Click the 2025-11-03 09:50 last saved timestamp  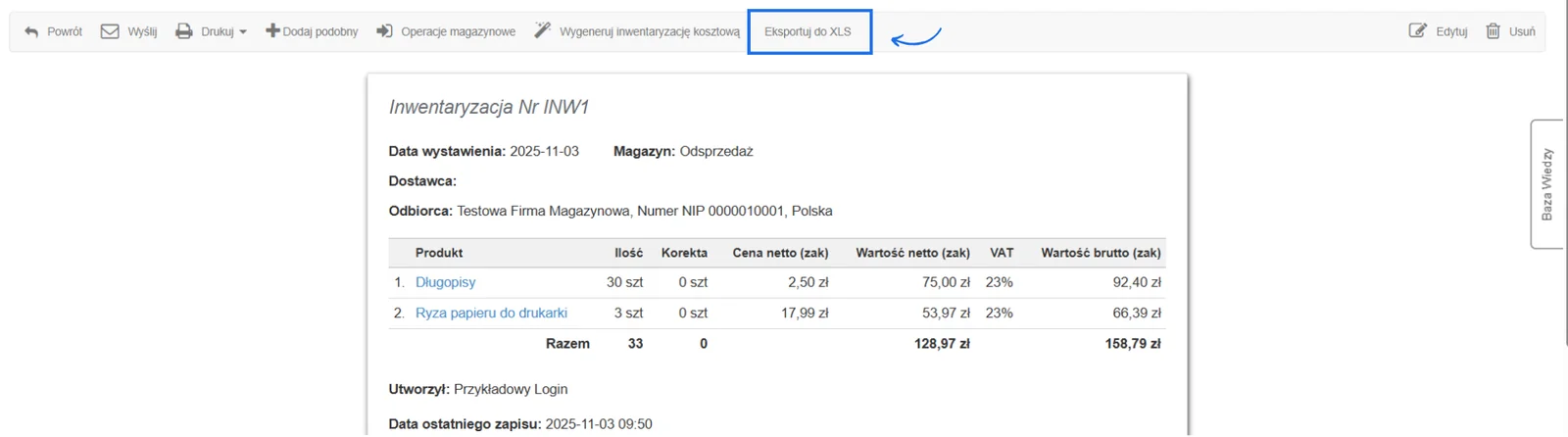(599, 424)
